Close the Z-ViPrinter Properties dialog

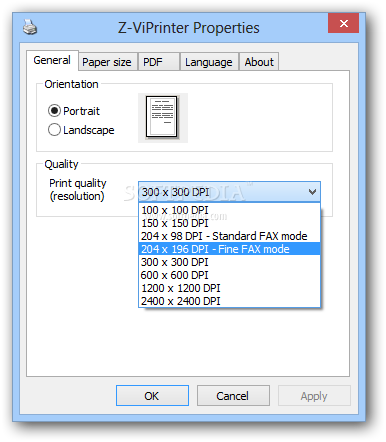click(x=343, y=23)
